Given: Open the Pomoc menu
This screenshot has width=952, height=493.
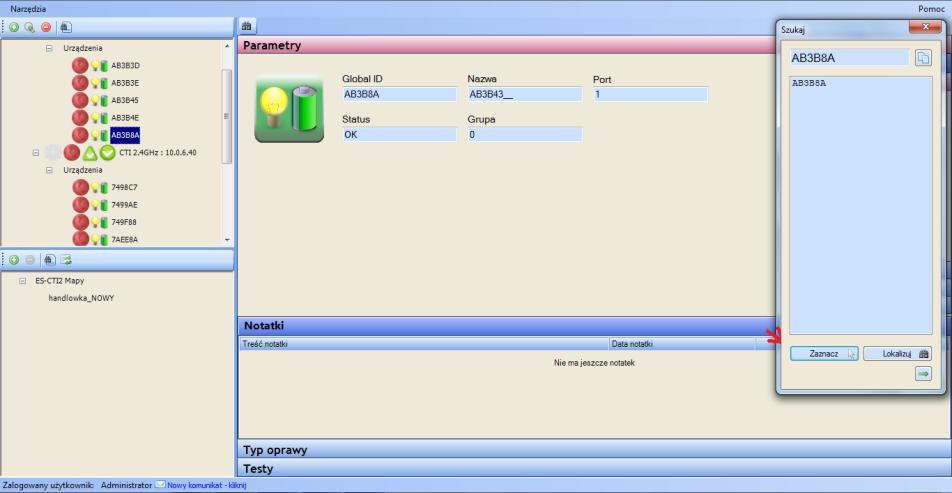Looking at the screenshot, I should click(x=933, y=9).
